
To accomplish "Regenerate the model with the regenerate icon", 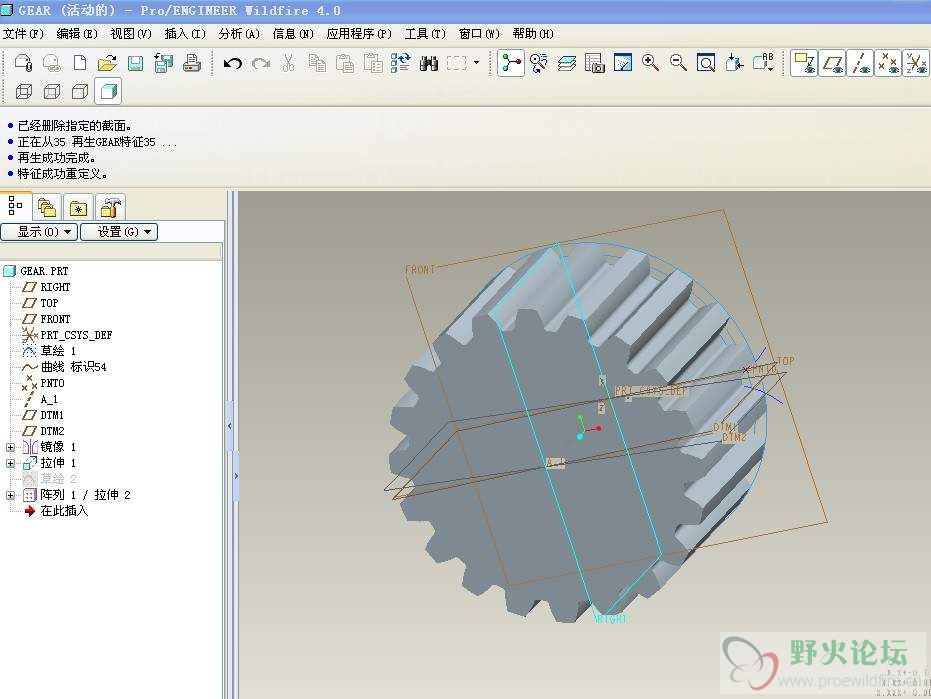I will click(x=401, y=62).
